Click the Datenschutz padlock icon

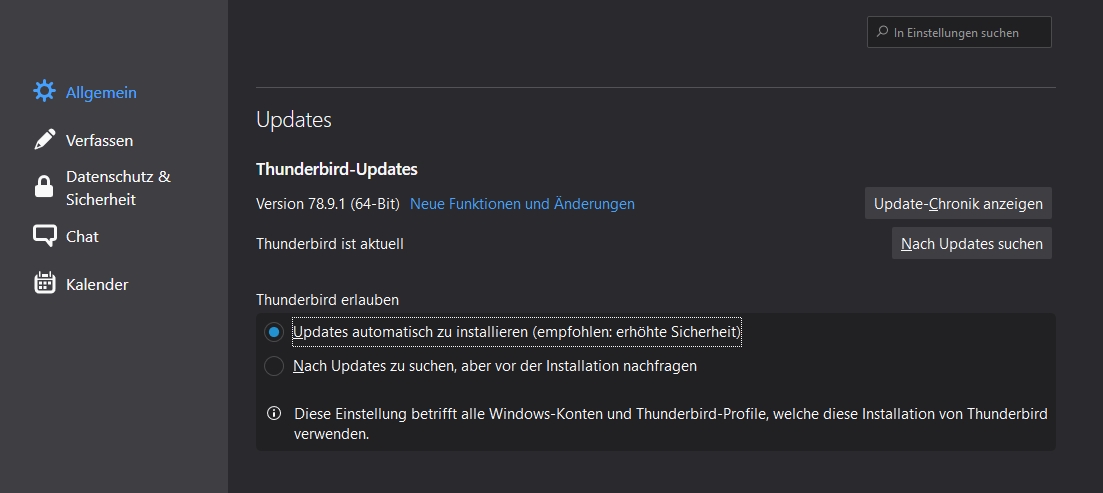point(44,187)
